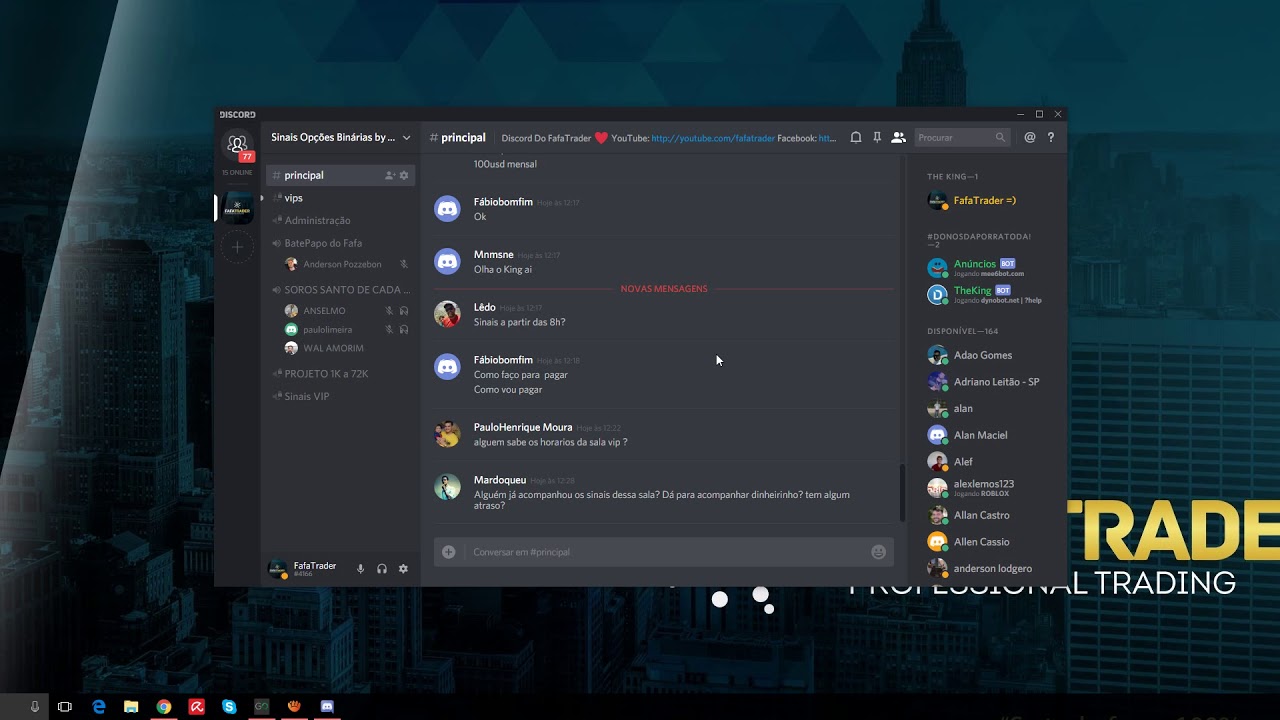Open the vips channel
This screenshot has width=1280, height=720.
[340, 198]
